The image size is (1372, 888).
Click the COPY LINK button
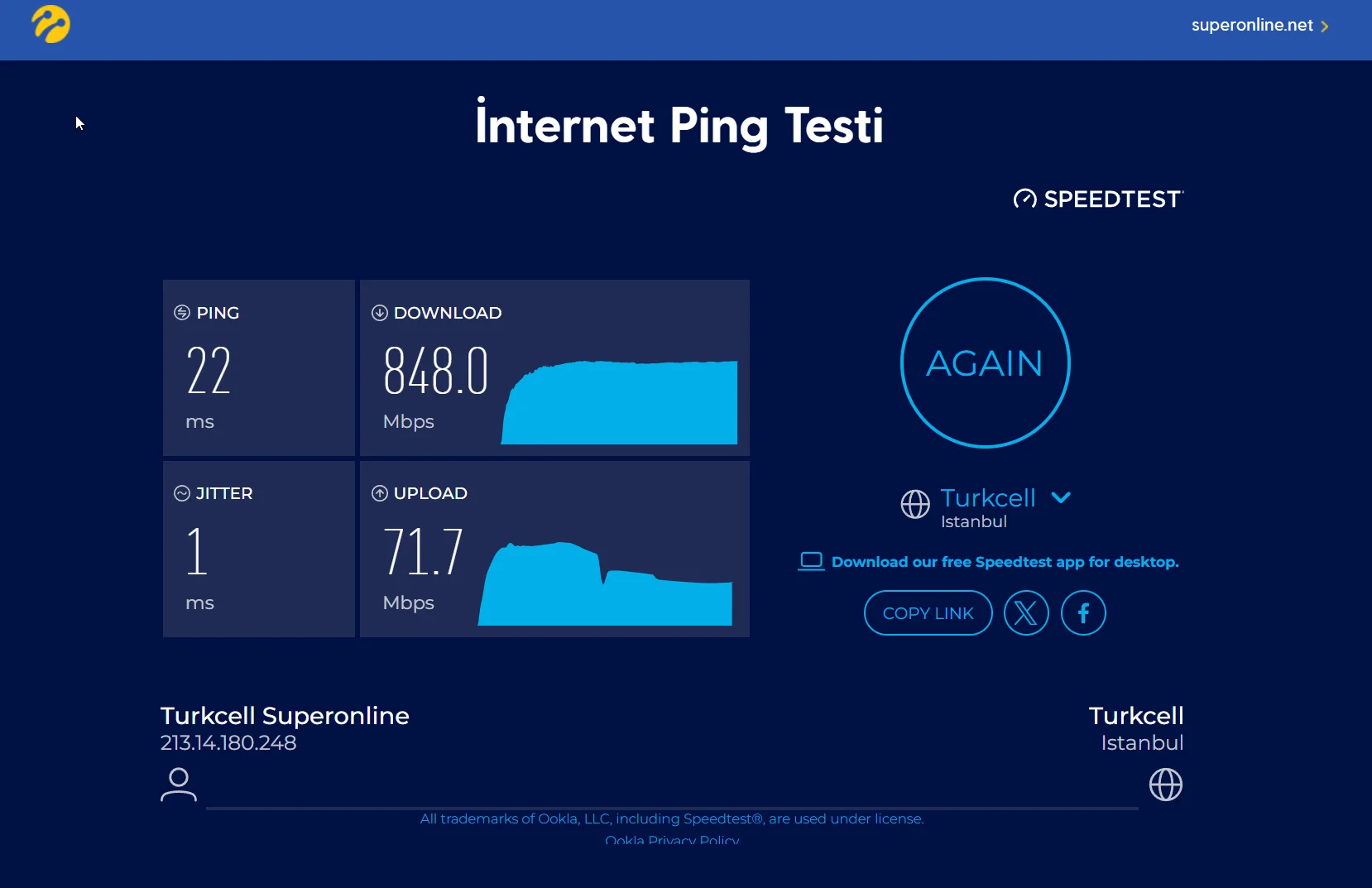928,613
